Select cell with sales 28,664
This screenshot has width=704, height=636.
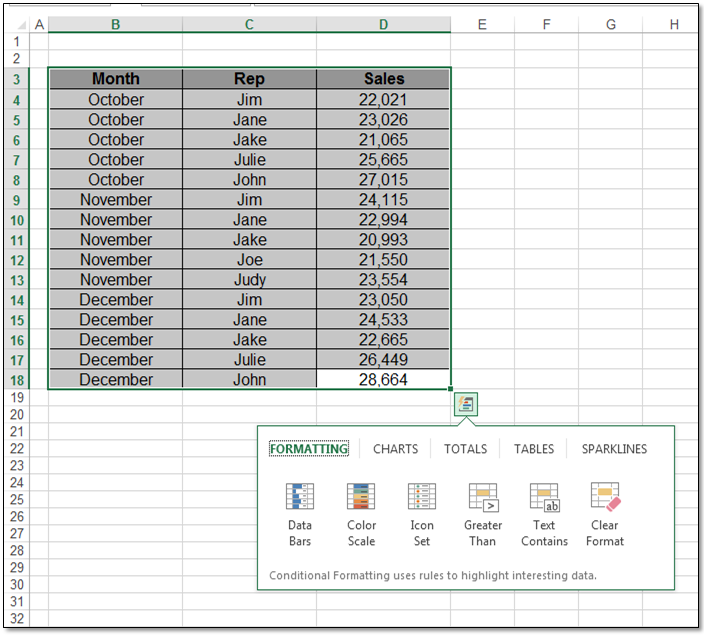pyautogui.click(x=383, y=379)
